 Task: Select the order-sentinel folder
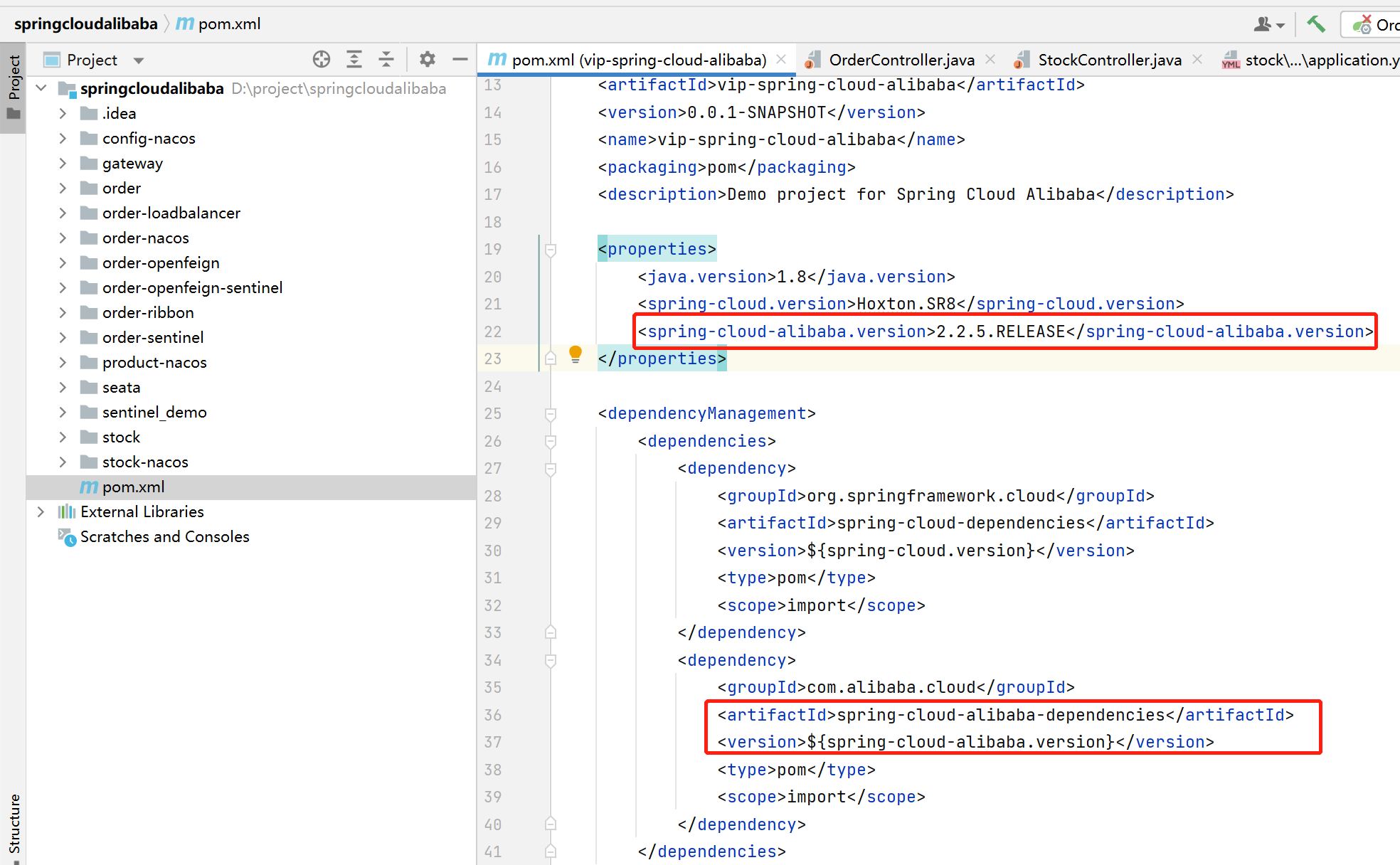coord(153,337)
